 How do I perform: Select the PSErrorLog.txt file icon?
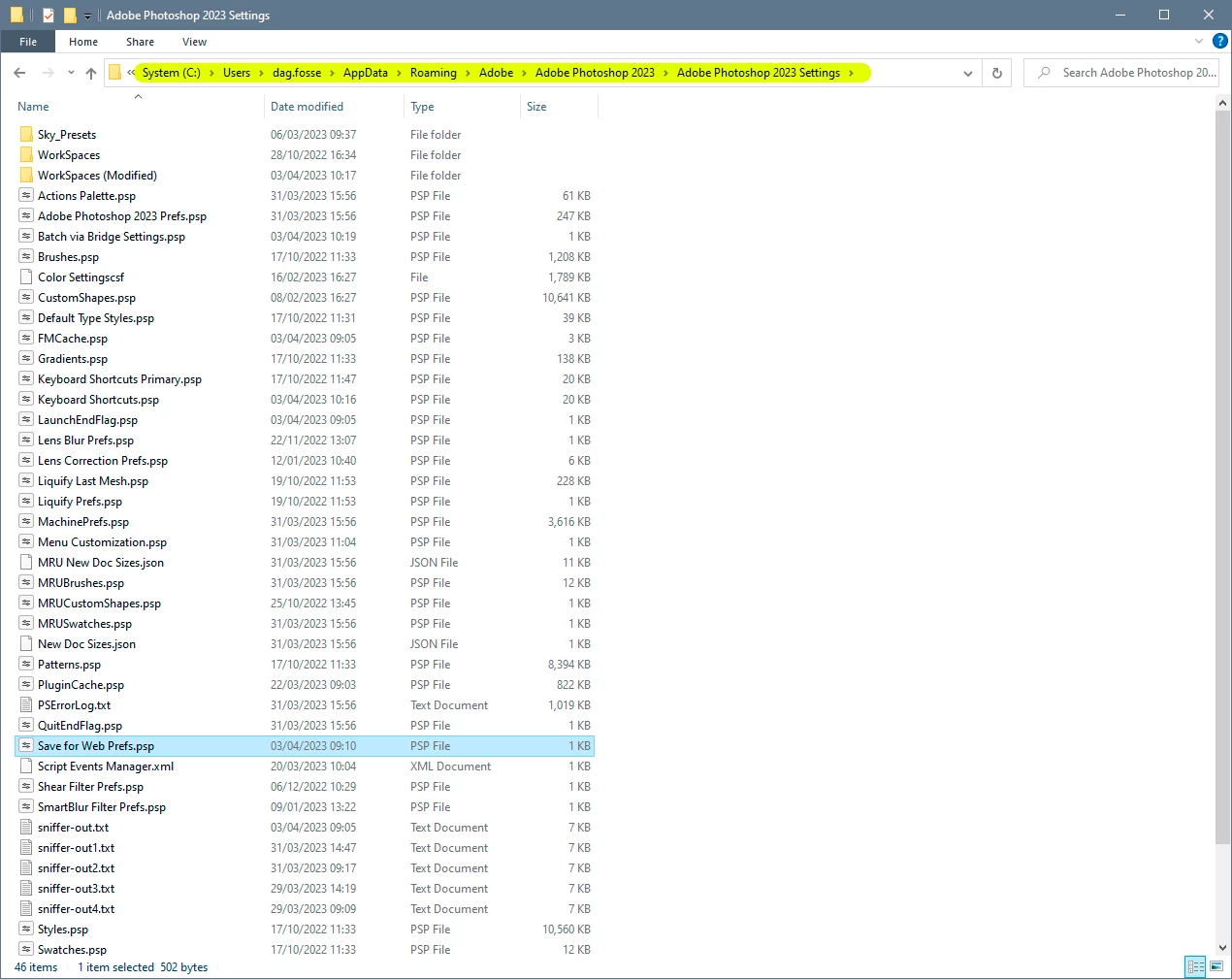[x=26, y=704]
